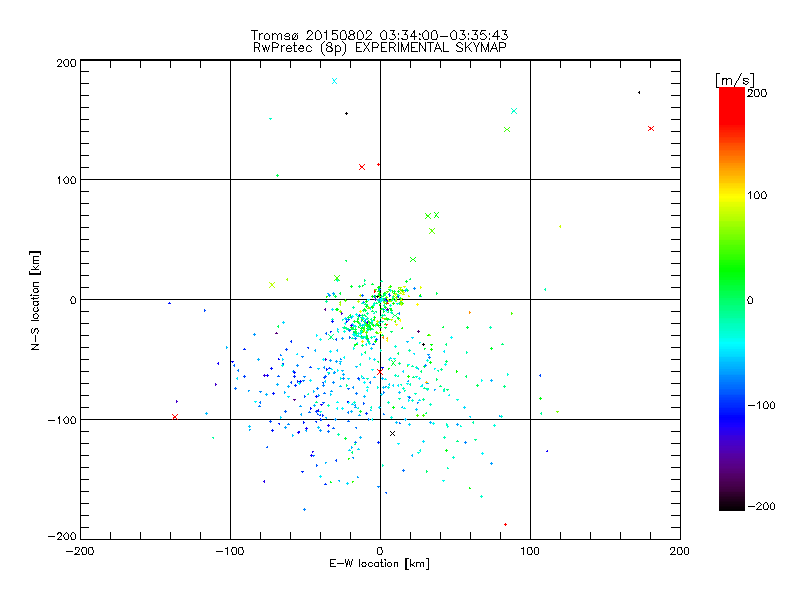Click the lone red dot near the bottom of the plot
The width and height of the screenshot is (800, 600).
pyautogui.click(x=505, y=524)
